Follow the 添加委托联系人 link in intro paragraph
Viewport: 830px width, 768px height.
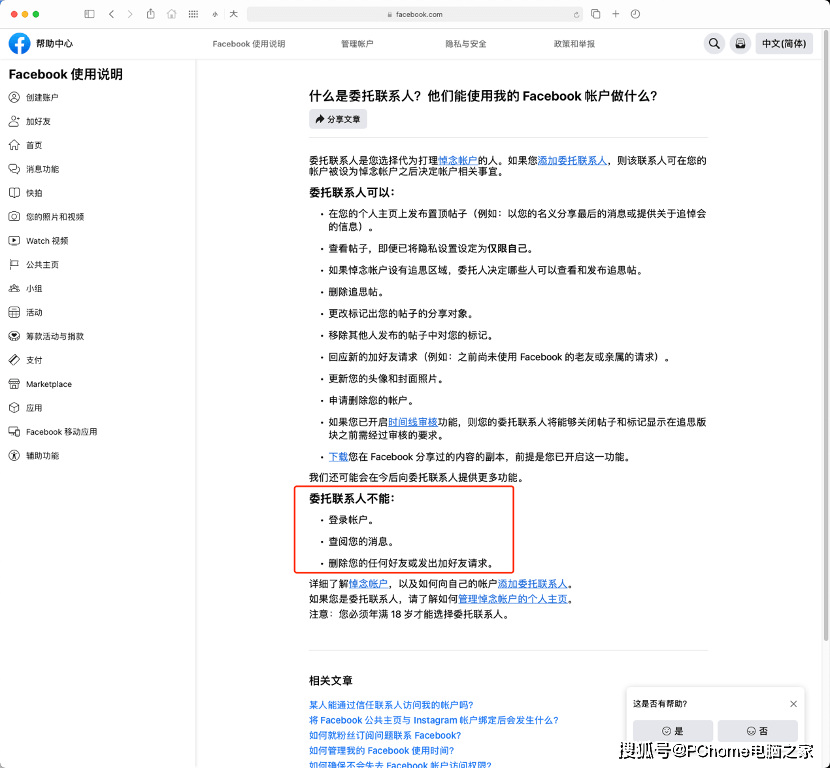(572, 160)
